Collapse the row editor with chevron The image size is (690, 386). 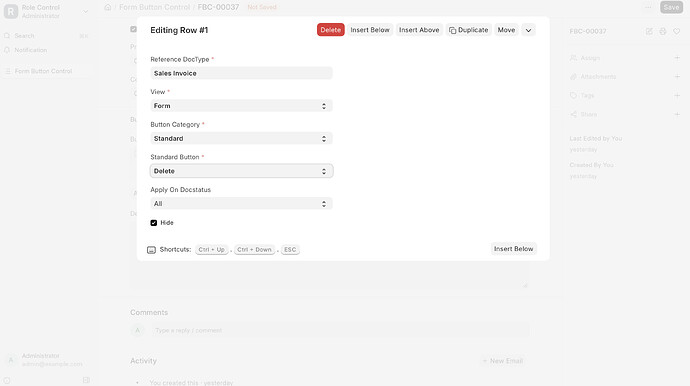coord(529,30)
